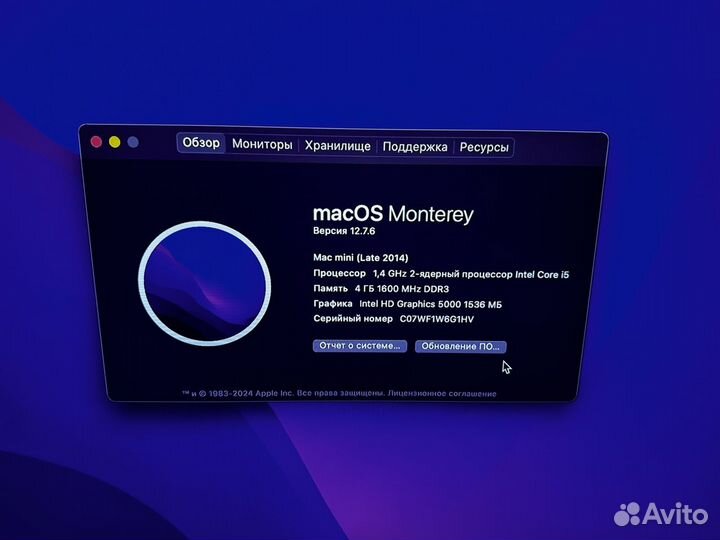Screen dimensions: 720x540
Task: Open the Мониторы tab
Action: click(x=262, y=144)
